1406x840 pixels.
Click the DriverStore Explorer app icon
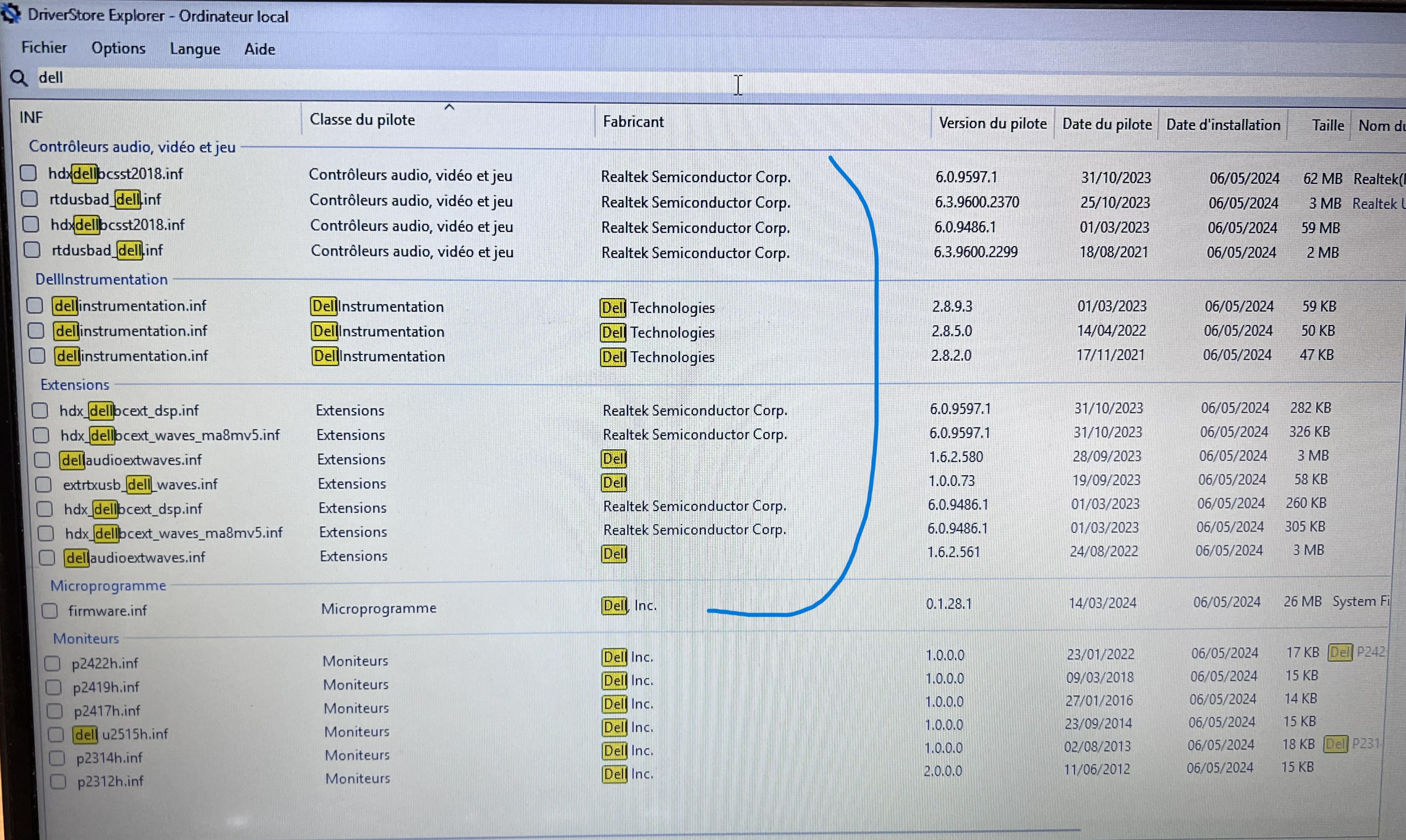click(11, 14)
